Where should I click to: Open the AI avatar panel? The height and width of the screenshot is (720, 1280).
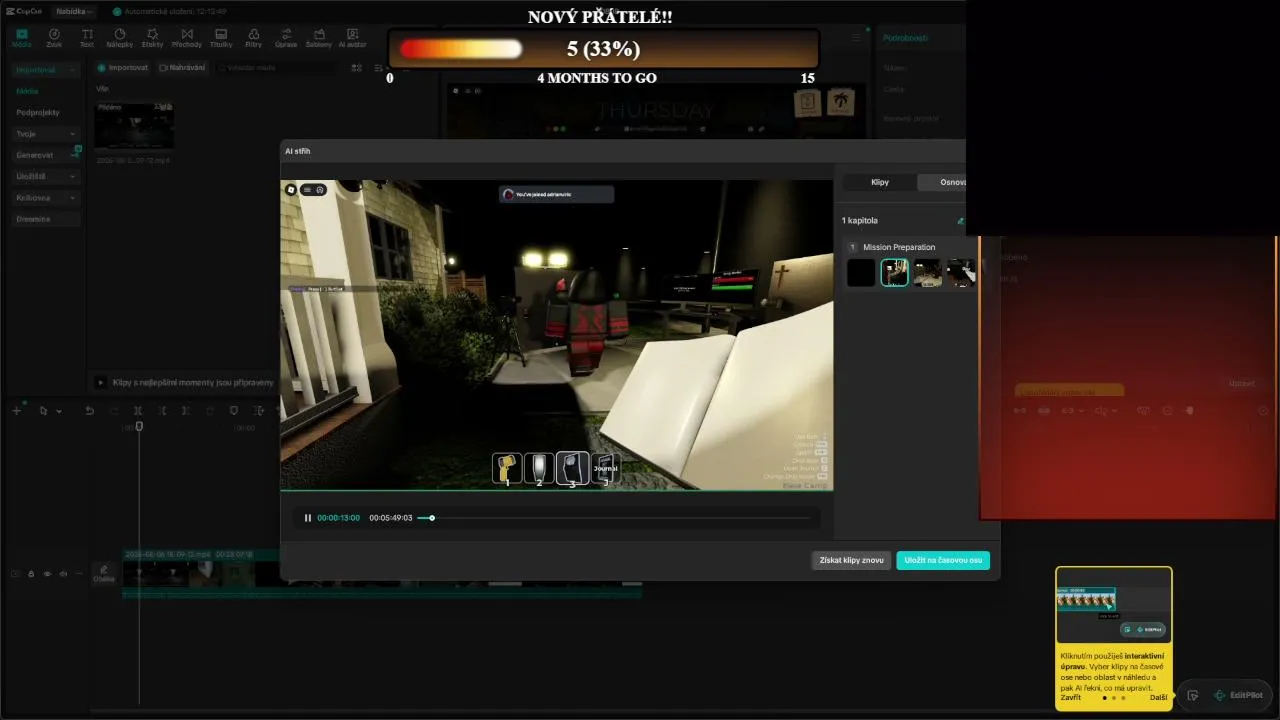[x=353, y=38]
